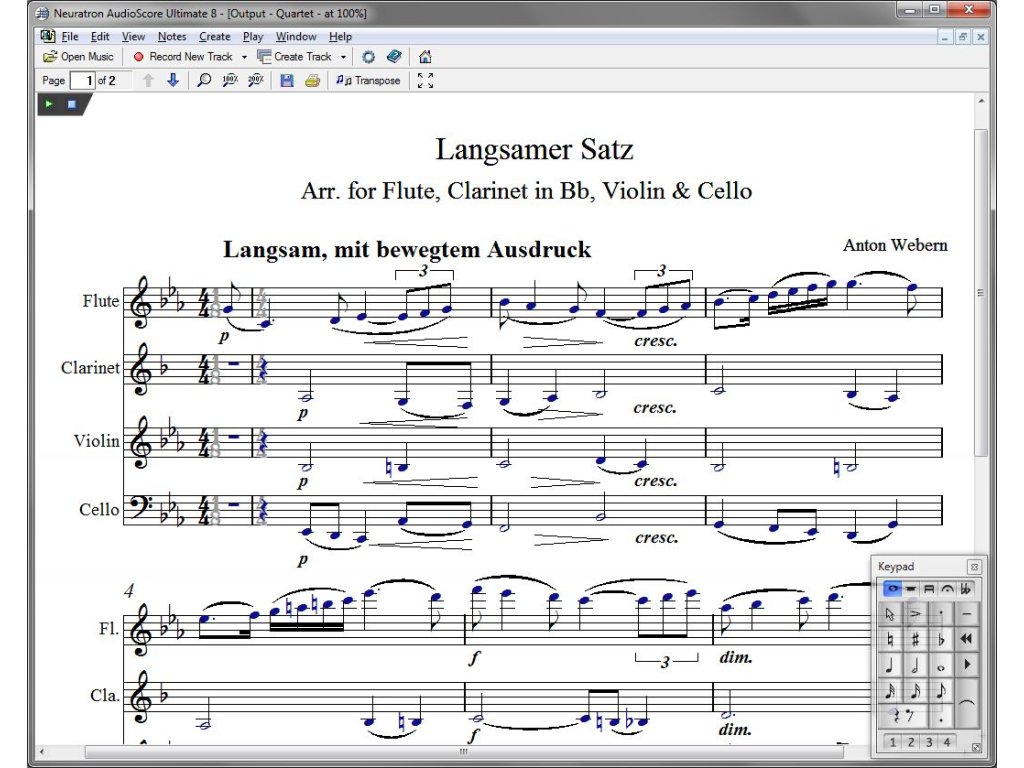Open the Play menu
This screenshot has height=768, width=1024.
coord(253,37)
